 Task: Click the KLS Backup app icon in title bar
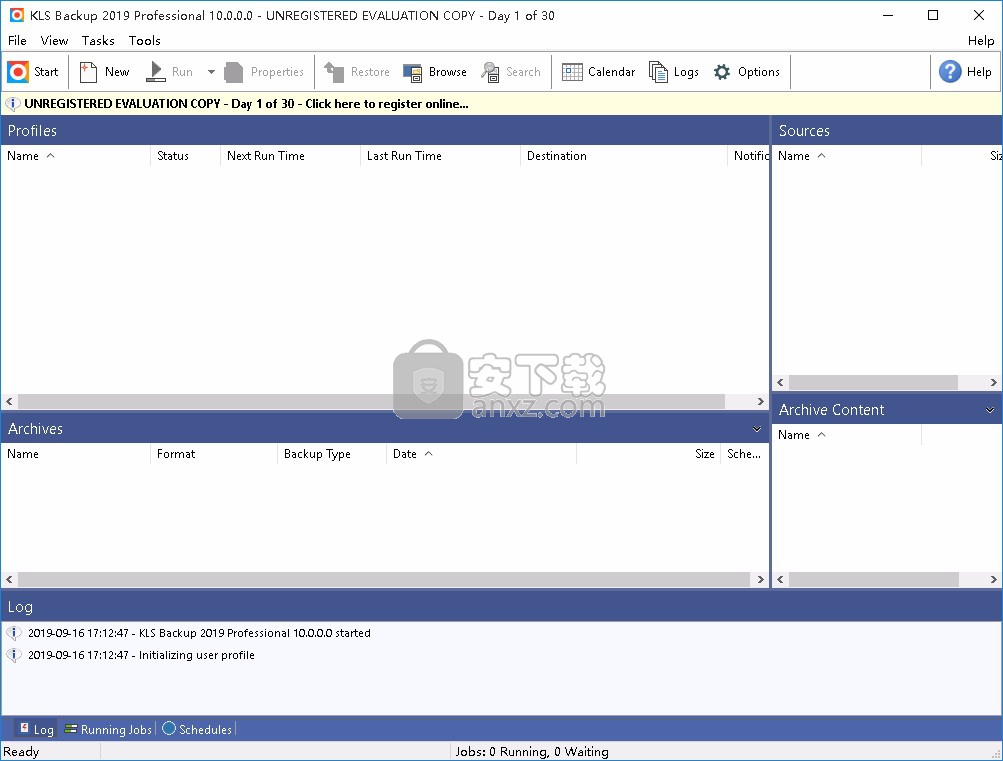tap(17, 15)
